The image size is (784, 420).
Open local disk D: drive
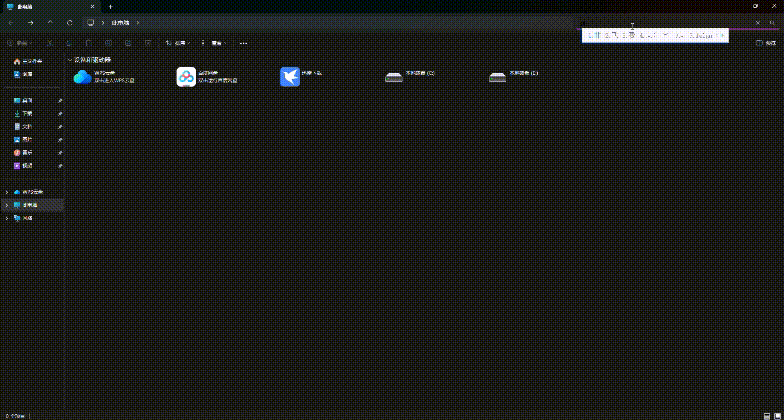point(497,77)
